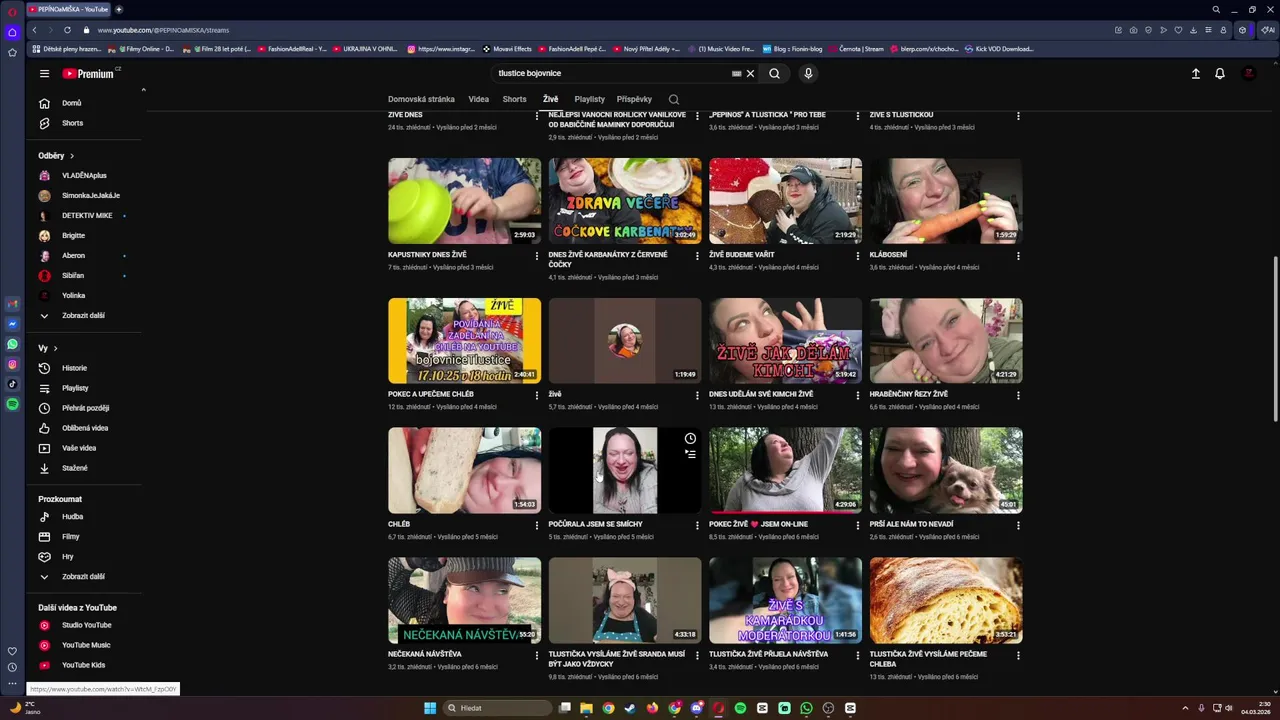
Task: Switch to Playlisty tab
Action: coord(590,99)
